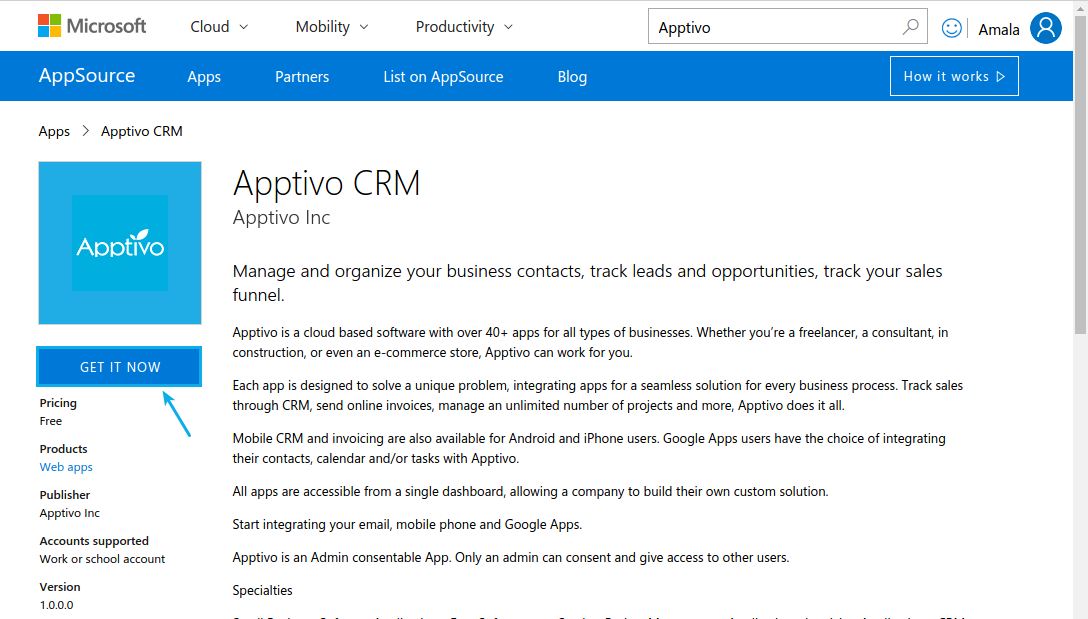Click the Web apps product link

coord(66,467)
